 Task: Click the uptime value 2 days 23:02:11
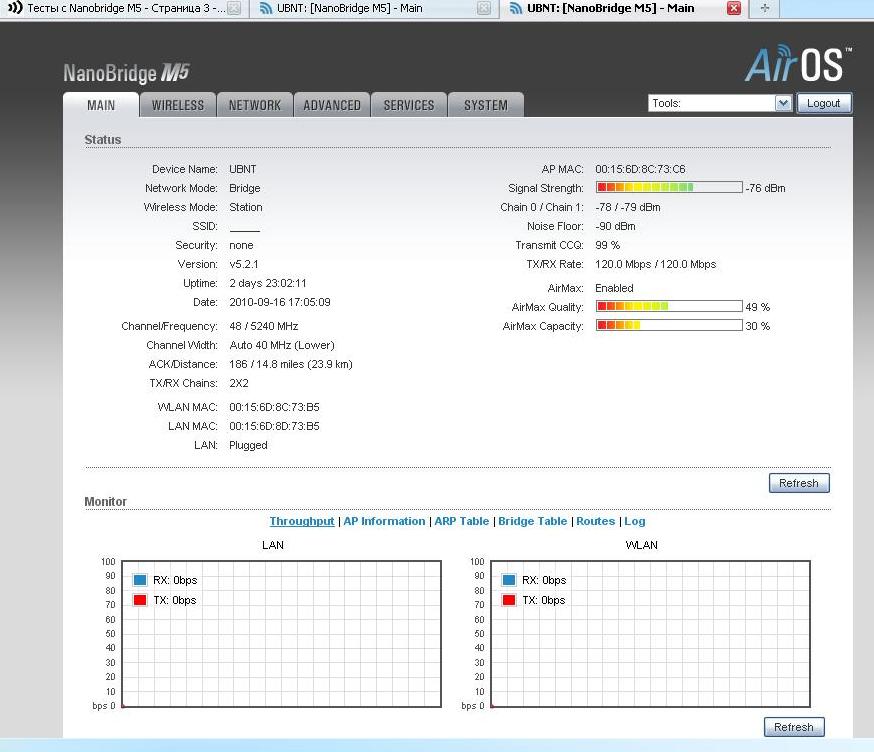(x=268, y=283)
